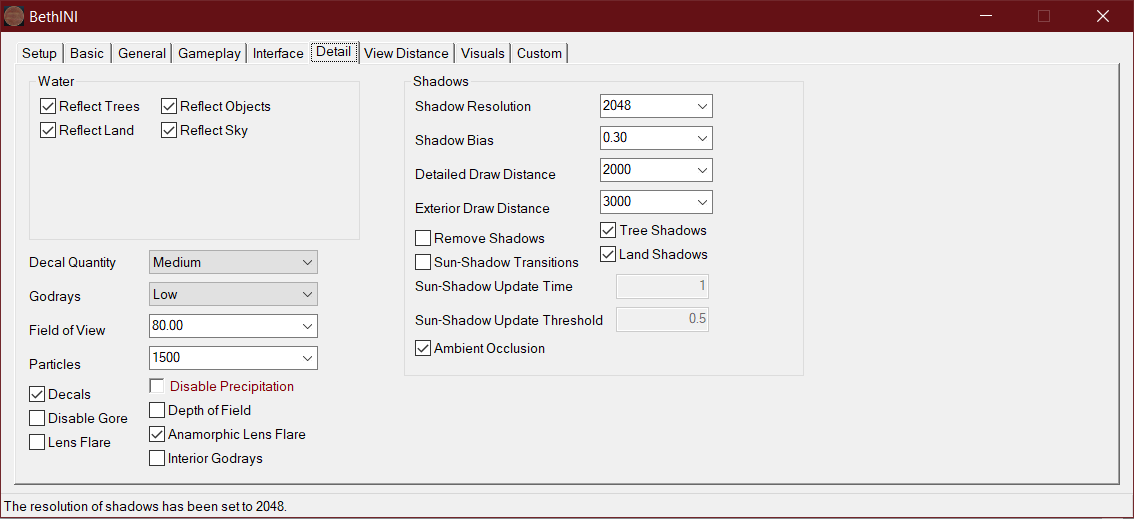Turn off Tree Shadows checkbox

608,230
